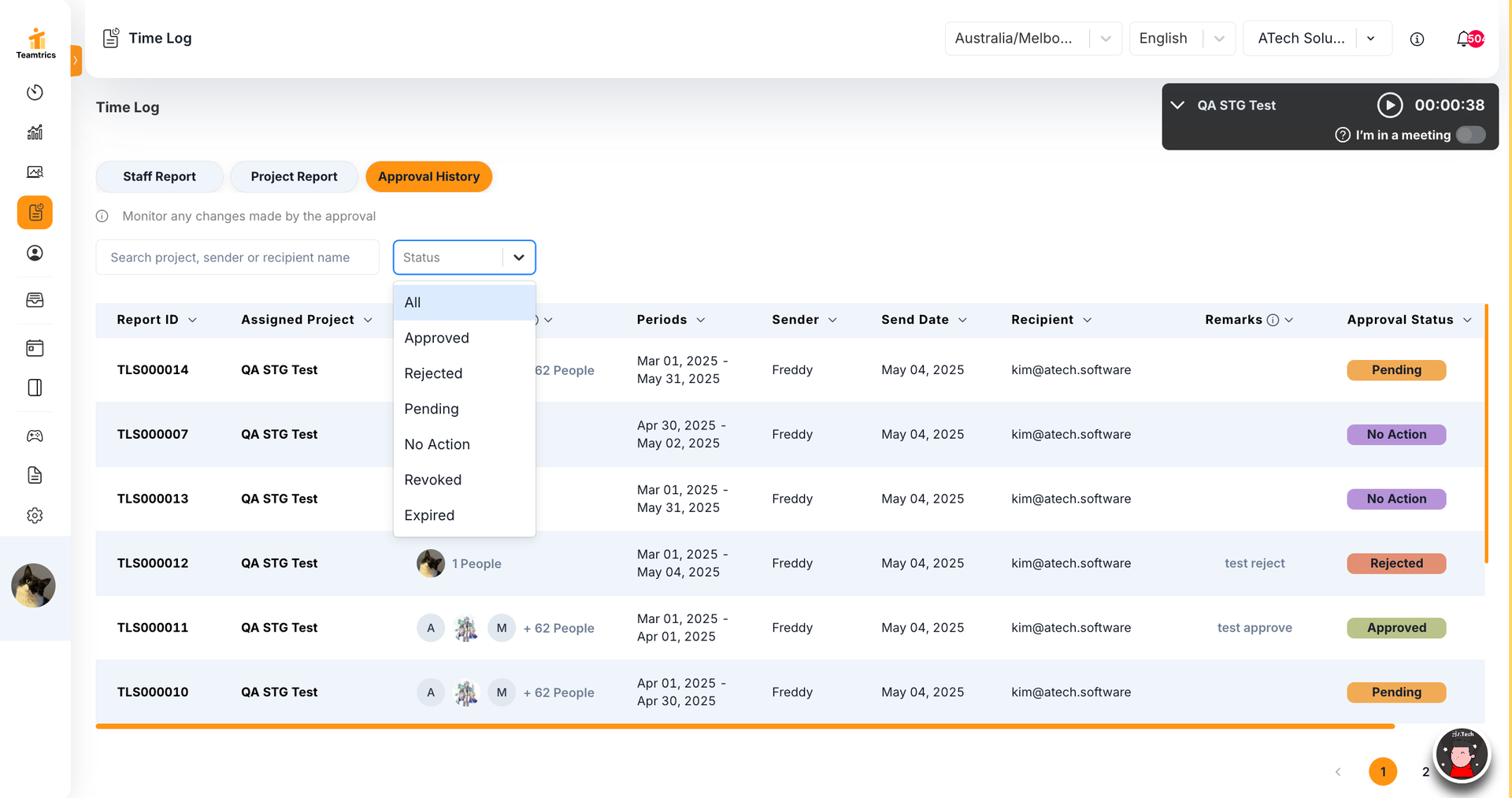Click the Teamtrics logo
1512x798 pixels.
36,43
